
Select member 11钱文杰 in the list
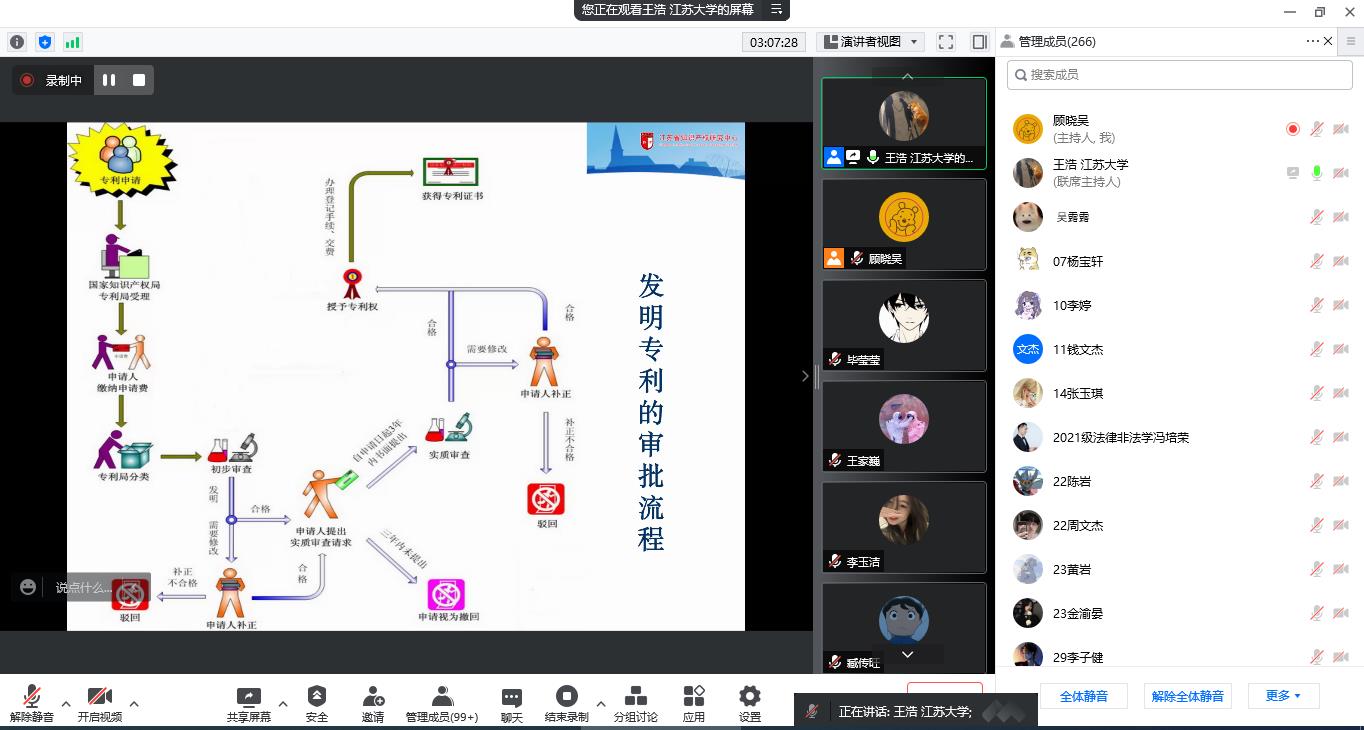[1078, 349]
